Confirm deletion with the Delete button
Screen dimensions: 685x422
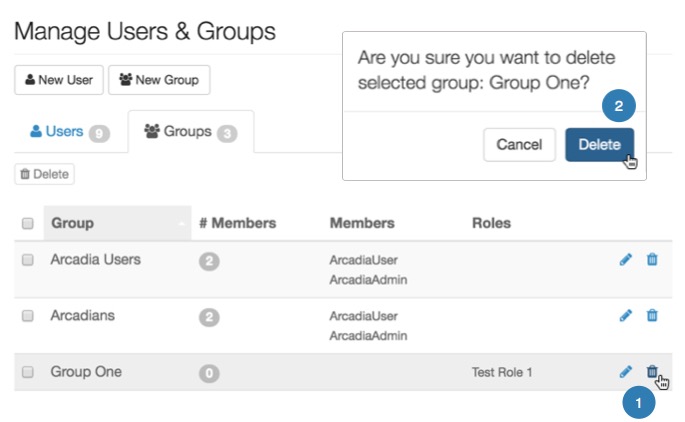coord(599,144)
